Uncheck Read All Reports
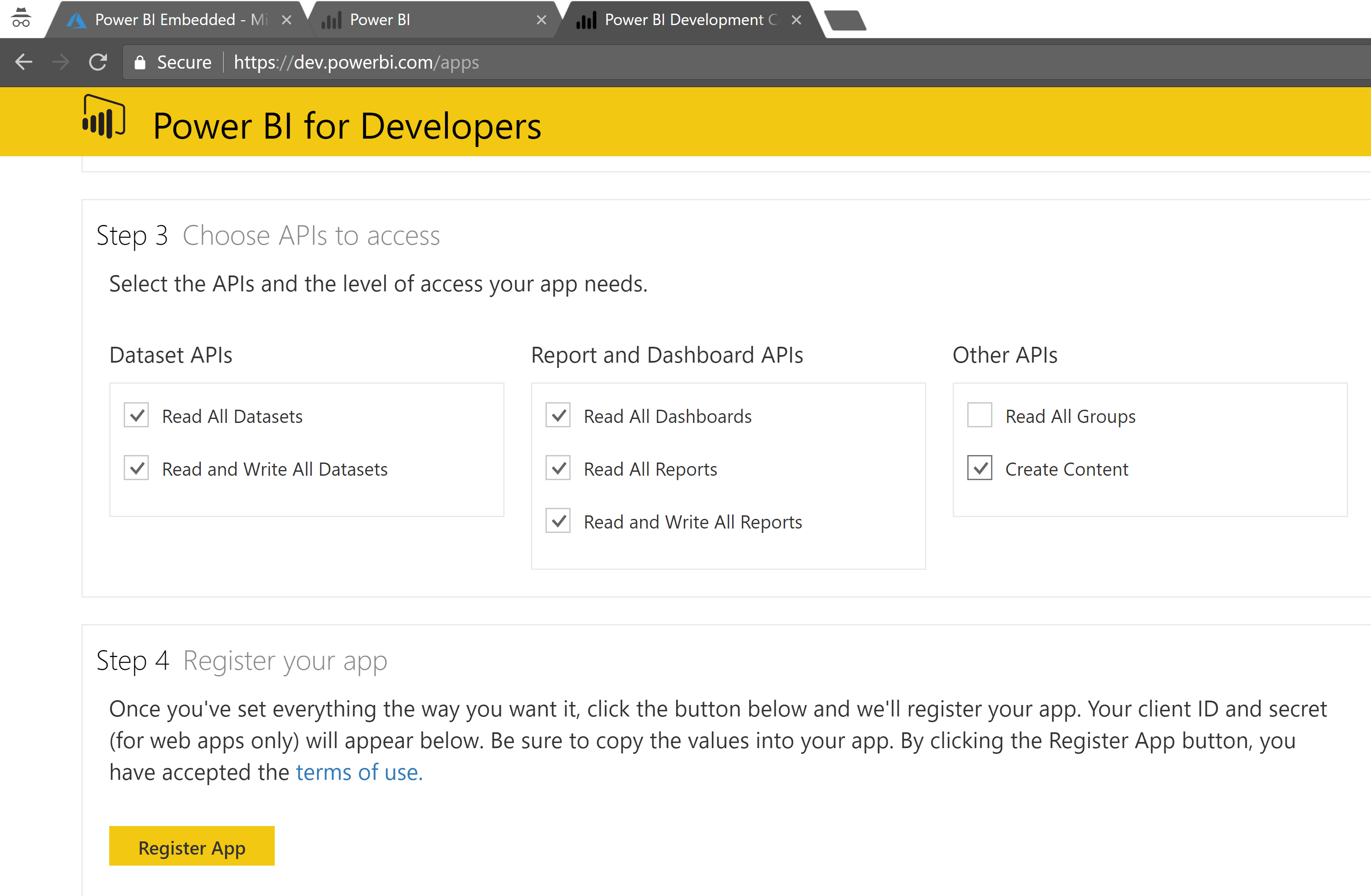 point(558,468)
